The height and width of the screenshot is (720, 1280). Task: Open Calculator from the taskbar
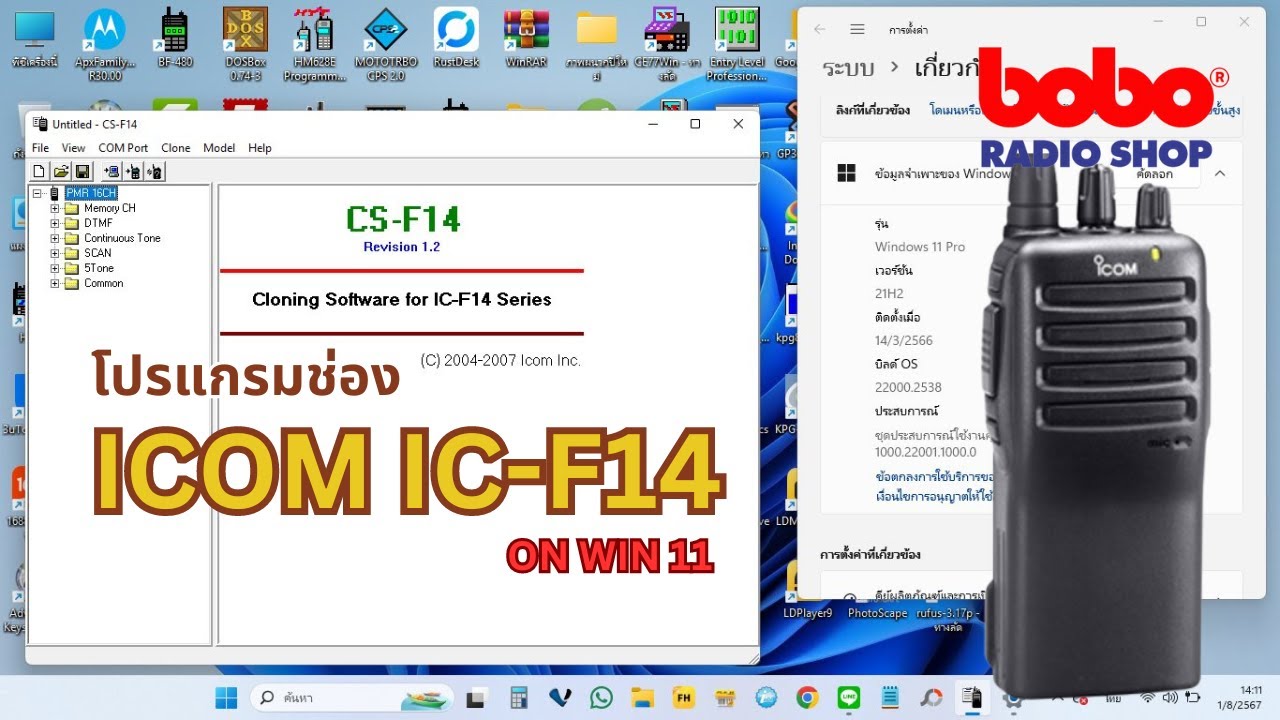519,697
